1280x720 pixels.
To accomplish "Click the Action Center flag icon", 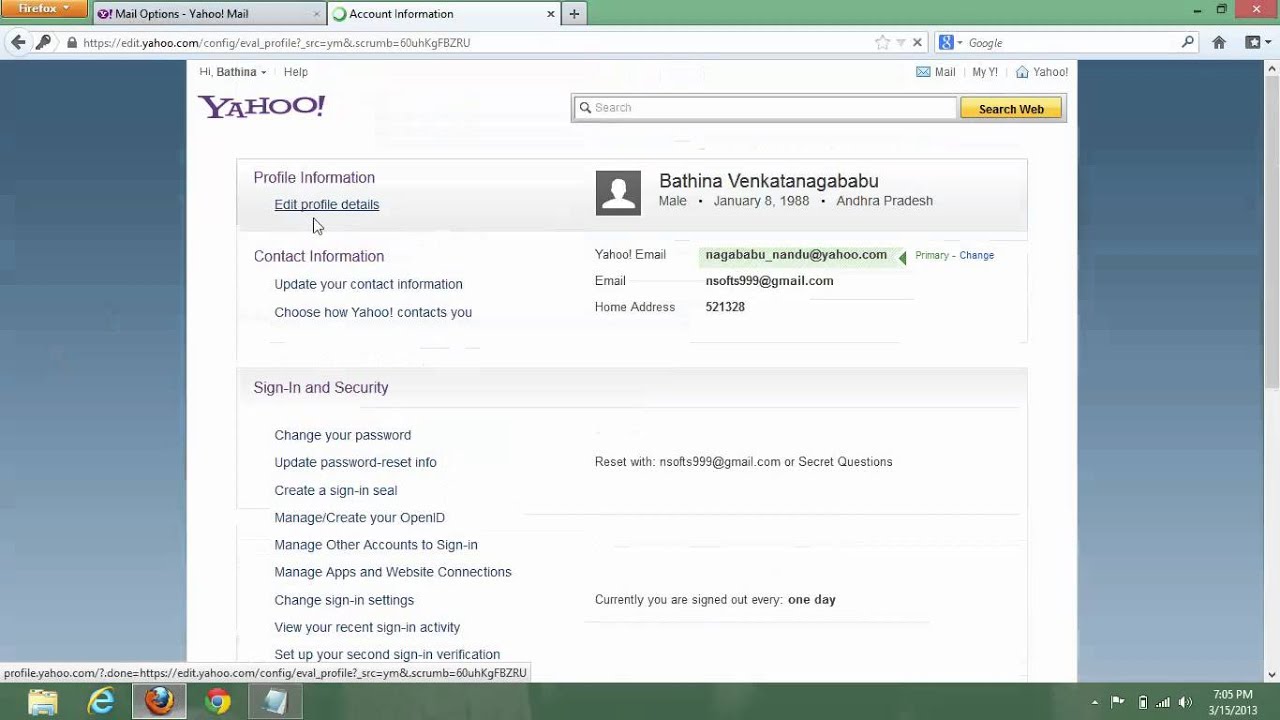I will (1118, 702).
